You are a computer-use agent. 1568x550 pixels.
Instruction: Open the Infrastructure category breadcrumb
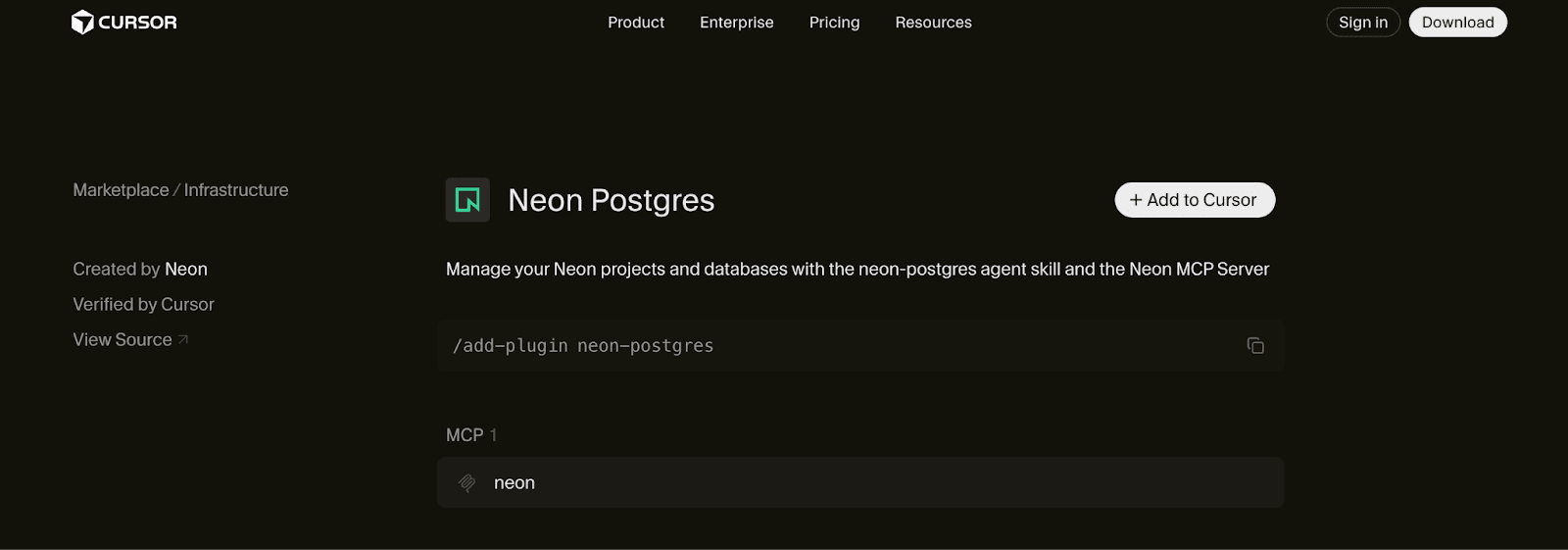236,190
